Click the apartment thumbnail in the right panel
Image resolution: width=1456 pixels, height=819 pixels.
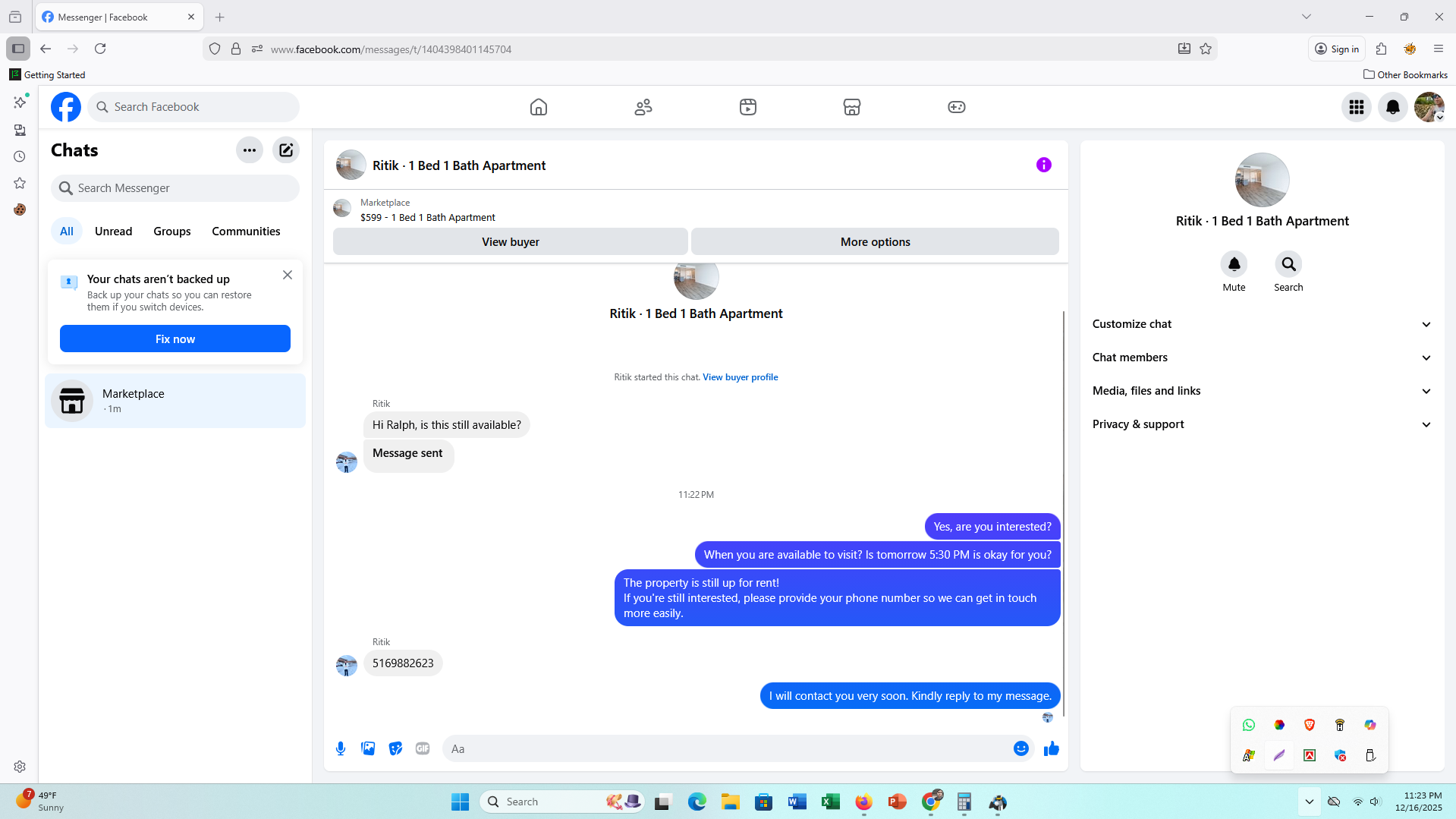click(1263, 180)
